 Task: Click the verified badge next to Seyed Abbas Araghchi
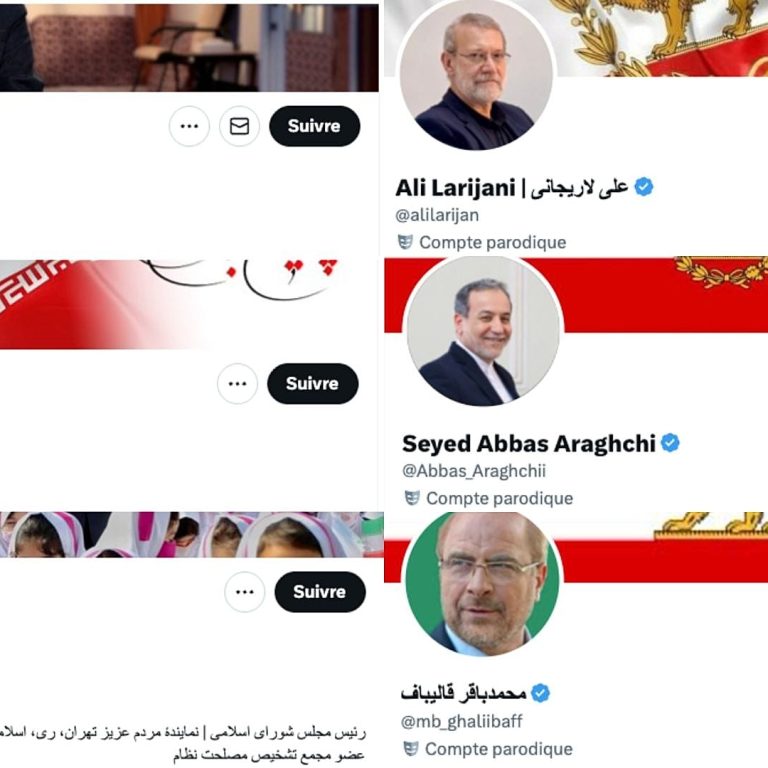coord(670,443)
